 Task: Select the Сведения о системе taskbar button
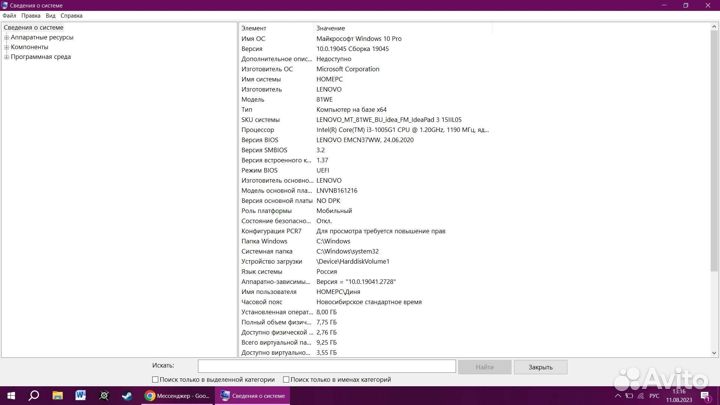(x=253, y=396)
